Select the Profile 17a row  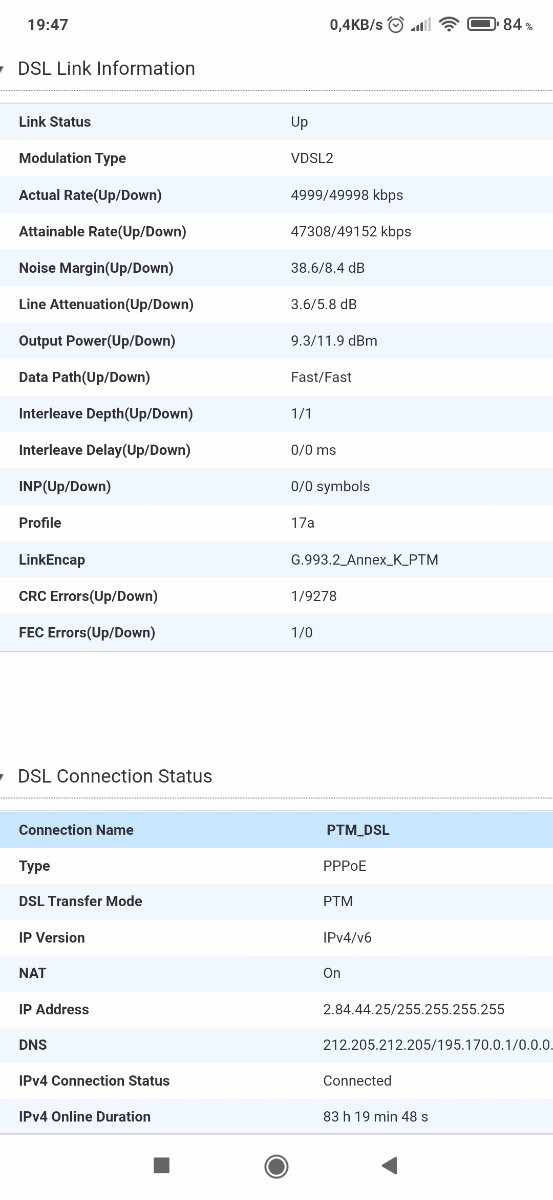[276, 523]
